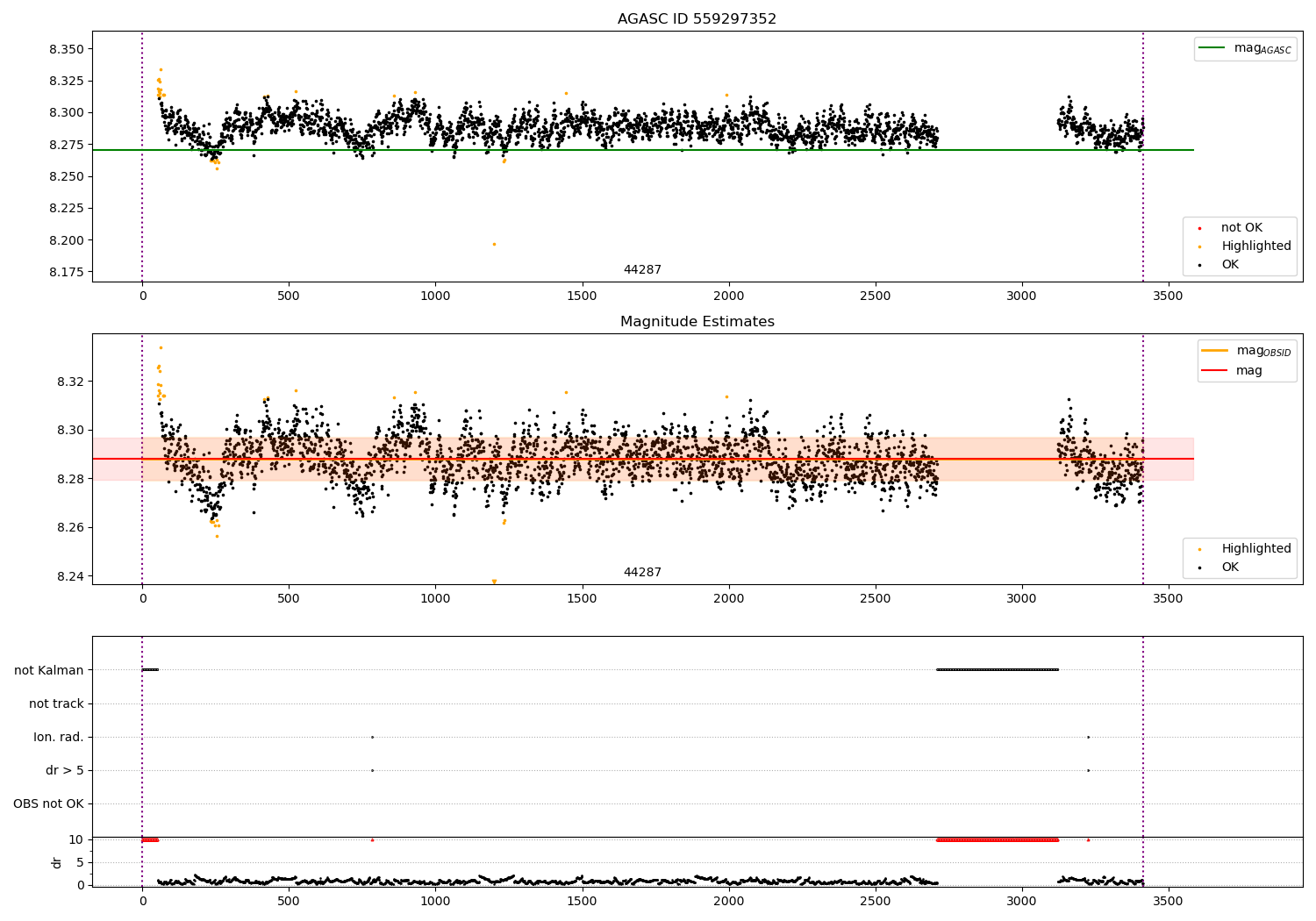1316x921 pixels.
Task: Click the red 'not OK' legend marker
Action: (x=1199, y=228)
